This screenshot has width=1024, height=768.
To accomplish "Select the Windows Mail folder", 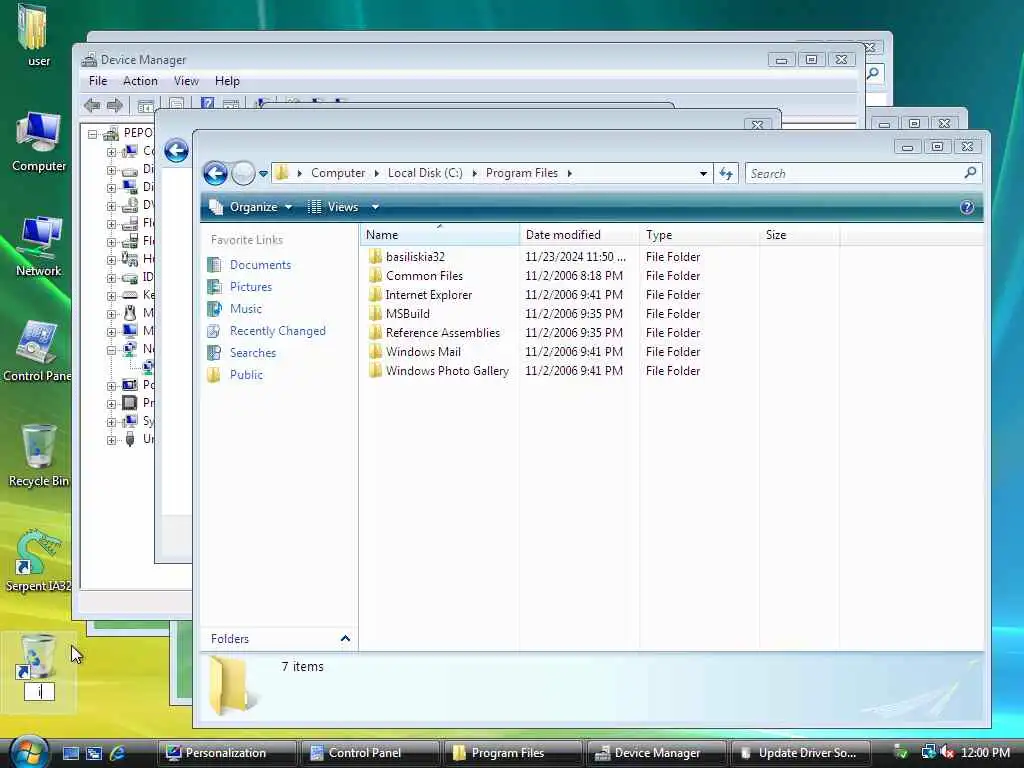I will 423,351.
